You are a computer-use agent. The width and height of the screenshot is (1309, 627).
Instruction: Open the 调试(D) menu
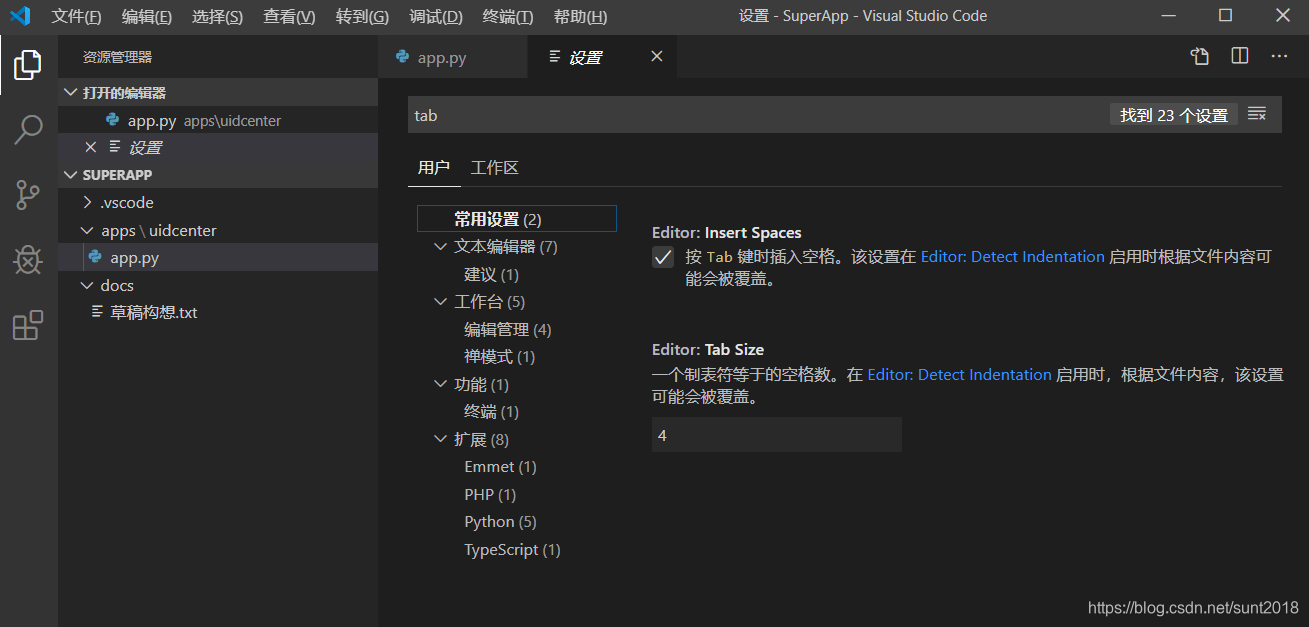coord(436,17)
